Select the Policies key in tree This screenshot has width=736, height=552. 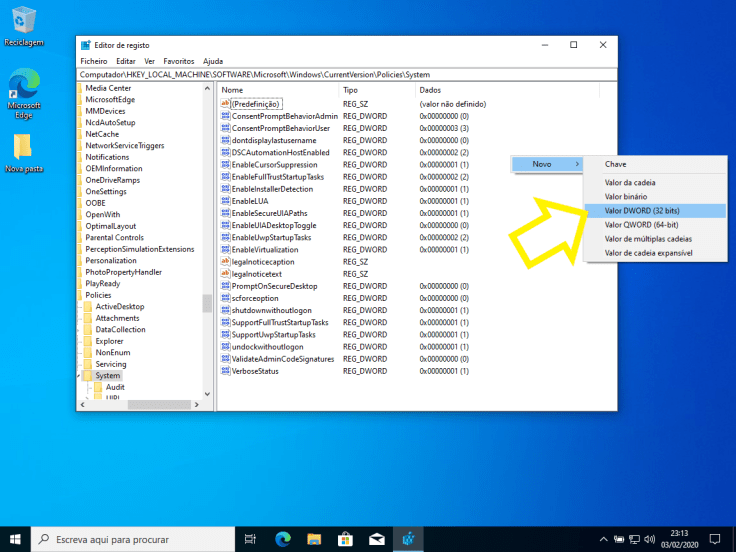coord(99,295)
